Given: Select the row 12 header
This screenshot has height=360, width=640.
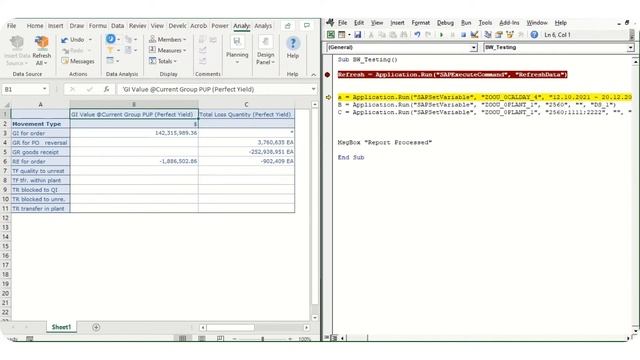Looking at the screenshot, I should point(5,218).
